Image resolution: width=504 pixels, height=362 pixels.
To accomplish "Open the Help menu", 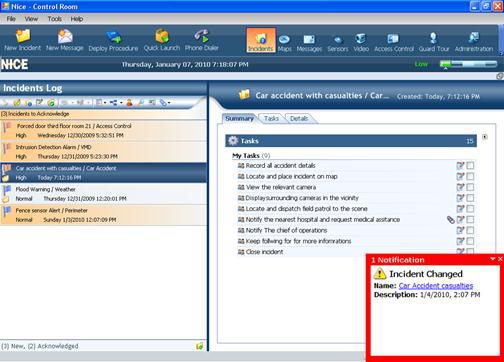I will pyautogui.click(x=77, y=19).
